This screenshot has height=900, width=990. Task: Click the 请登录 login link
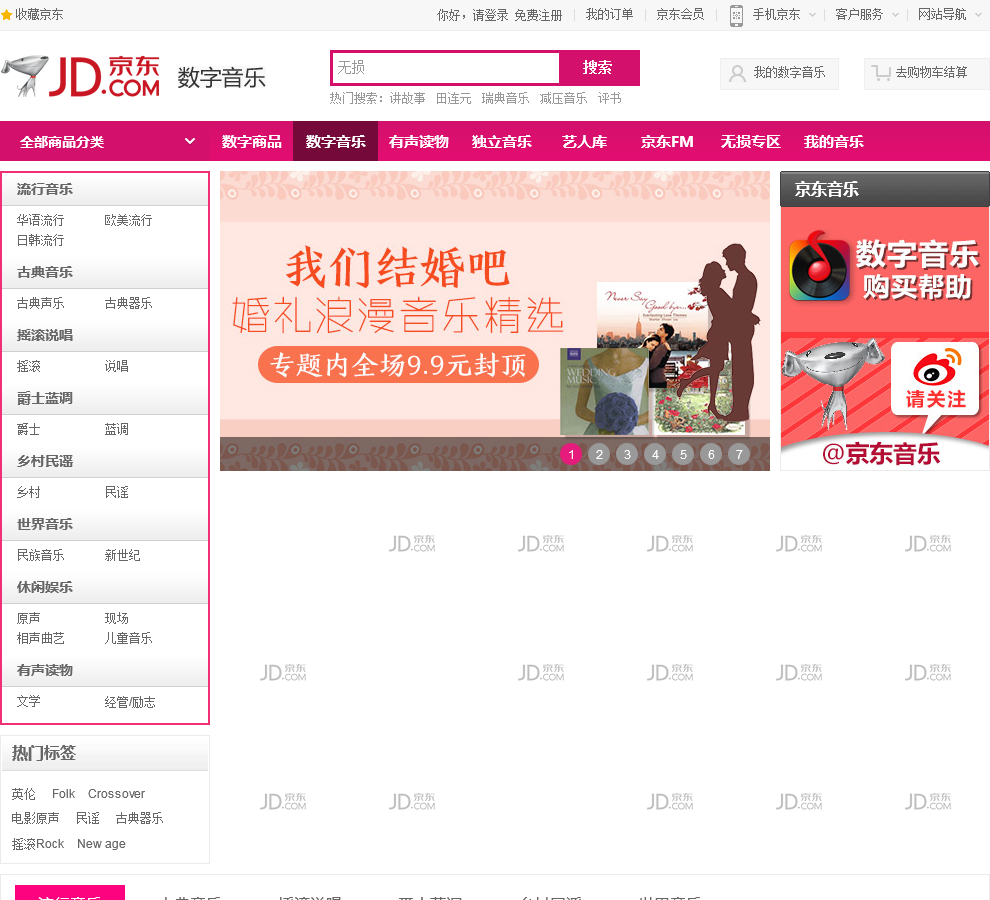(x=490, y=15)
